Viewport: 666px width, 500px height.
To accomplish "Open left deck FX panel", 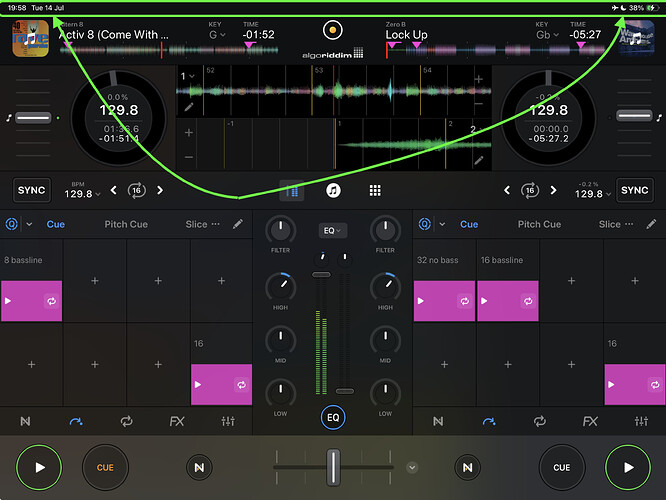I will (x=177, y=421).
